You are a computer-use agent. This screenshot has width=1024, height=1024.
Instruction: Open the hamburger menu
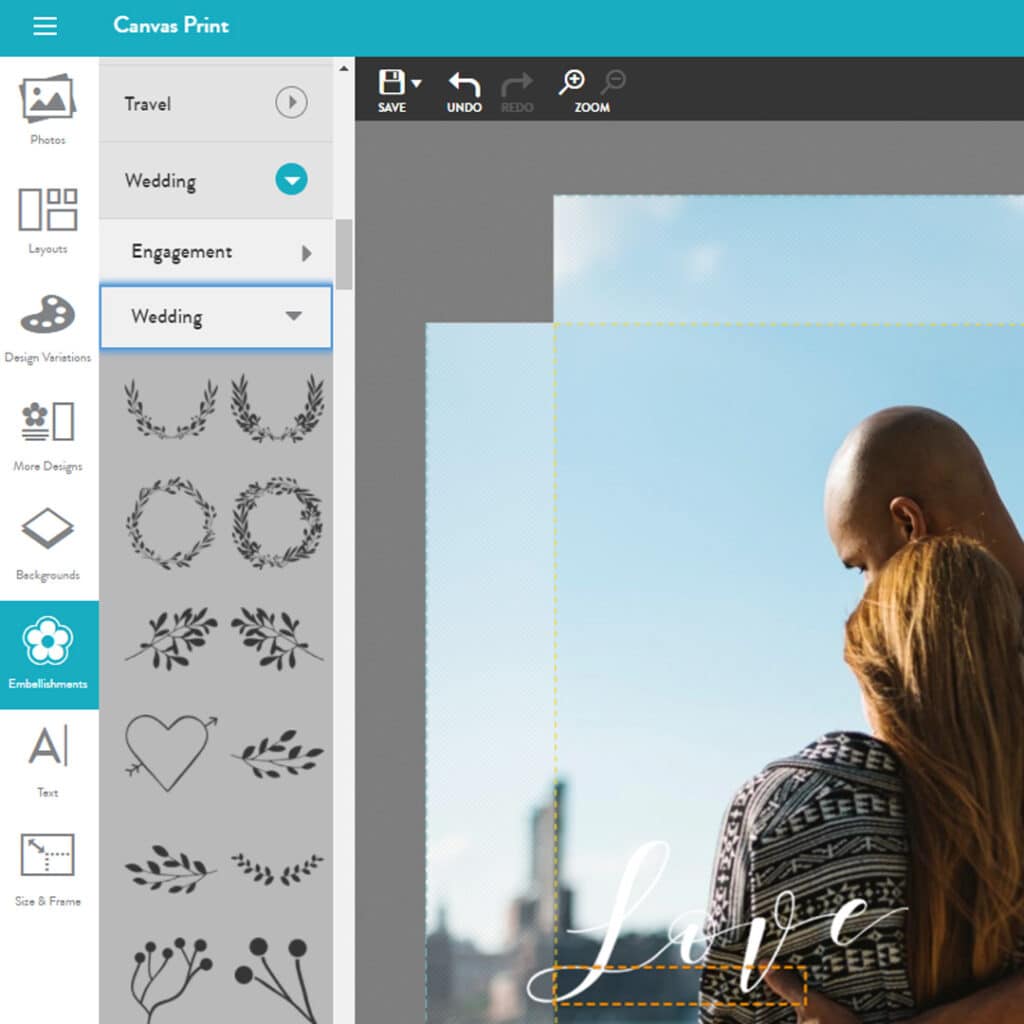point(45,27)
